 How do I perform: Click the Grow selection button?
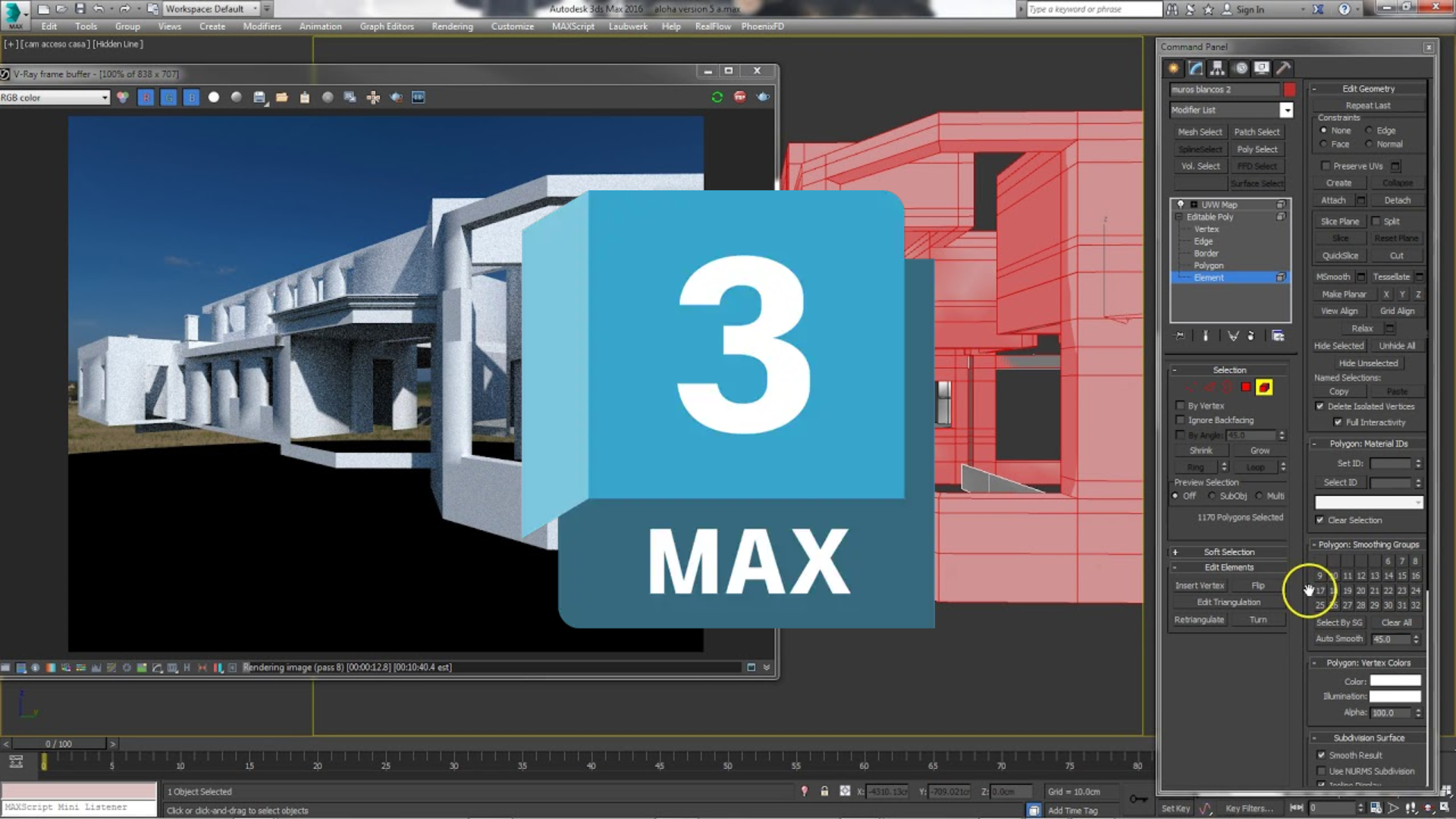click(1260, 450)
